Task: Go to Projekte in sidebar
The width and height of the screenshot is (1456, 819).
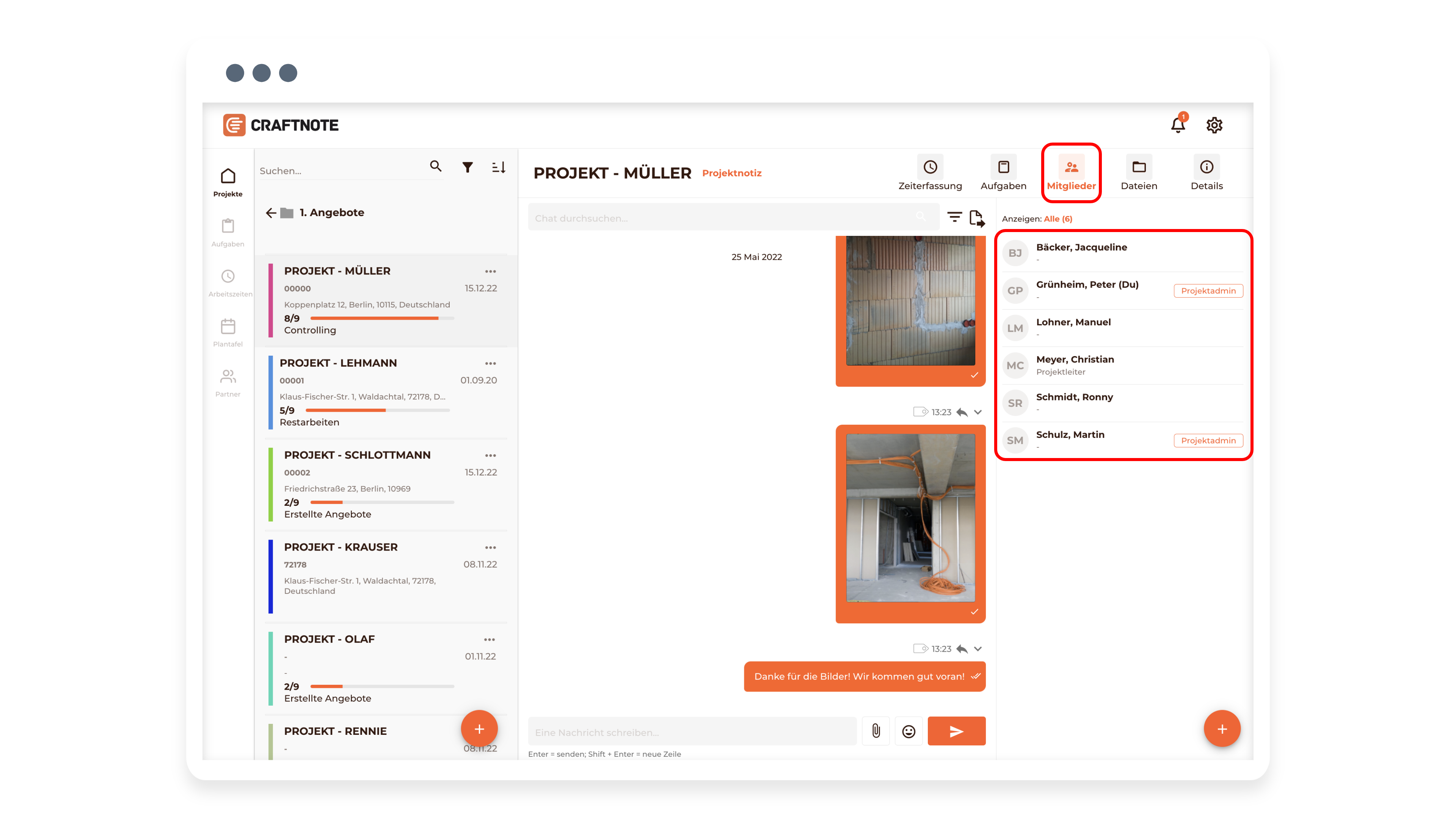Action: tap(228, 182)
